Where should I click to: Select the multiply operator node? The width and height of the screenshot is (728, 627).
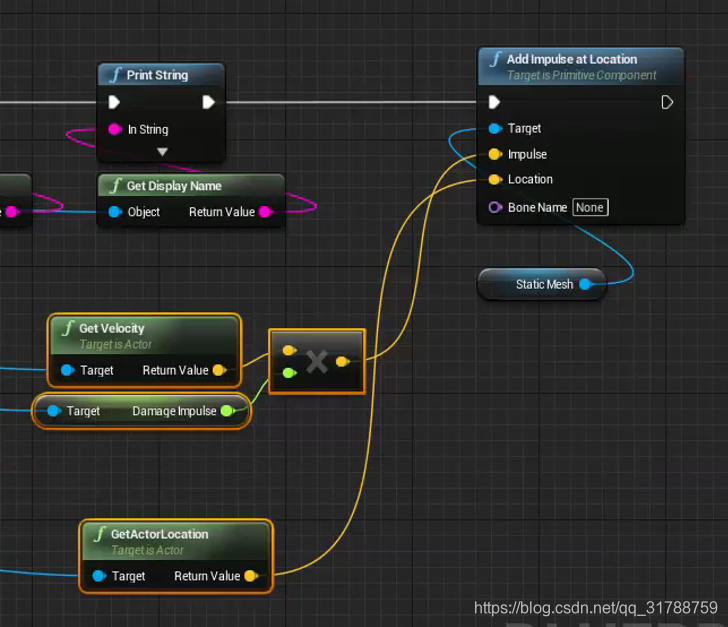[x=317, y=362]
